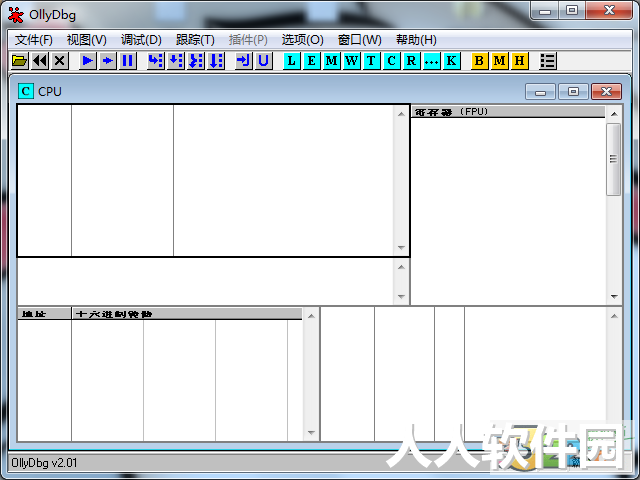This screenshot has height=480, width=640.
Task: Open the Call stack with the K icon
Action: tap(451, 61)
